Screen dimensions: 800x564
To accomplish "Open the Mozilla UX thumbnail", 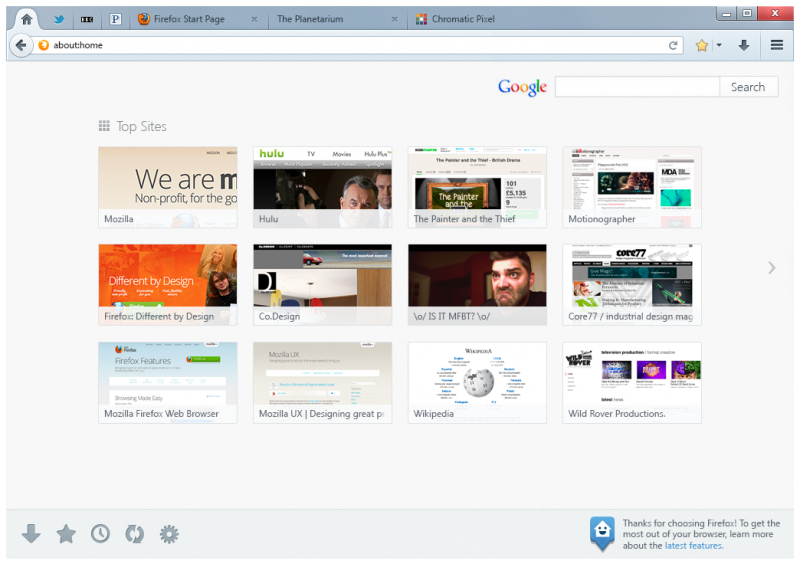I will [x=322, y=383].
